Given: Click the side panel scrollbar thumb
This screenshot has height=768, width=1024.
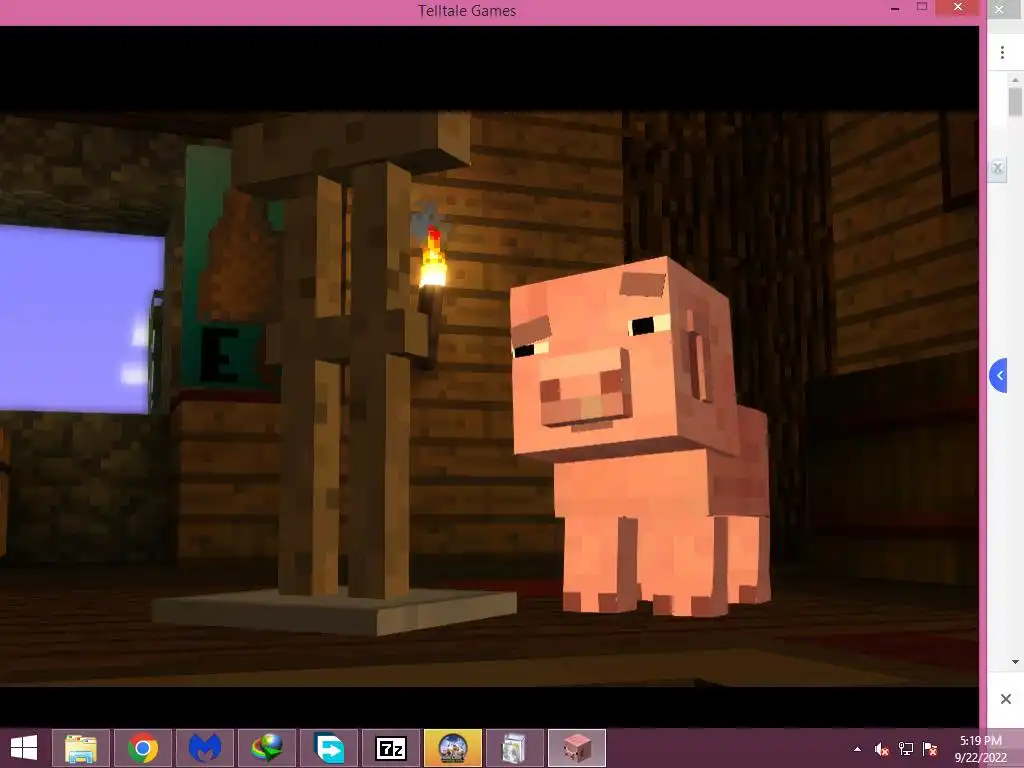Looking at the screenshot, I should click(1015, 103).
